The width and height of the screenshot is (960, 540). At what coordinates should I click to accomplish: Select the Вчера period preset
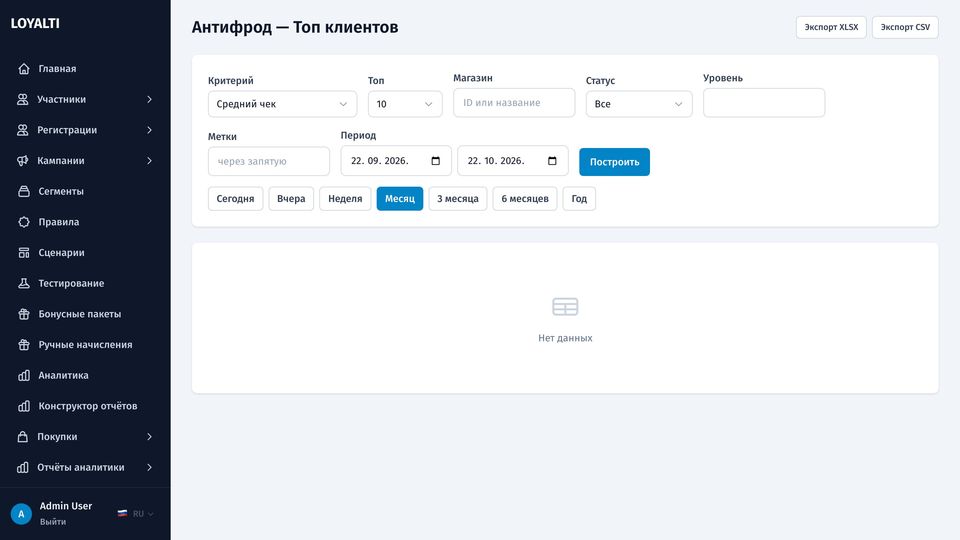point(291,198)
